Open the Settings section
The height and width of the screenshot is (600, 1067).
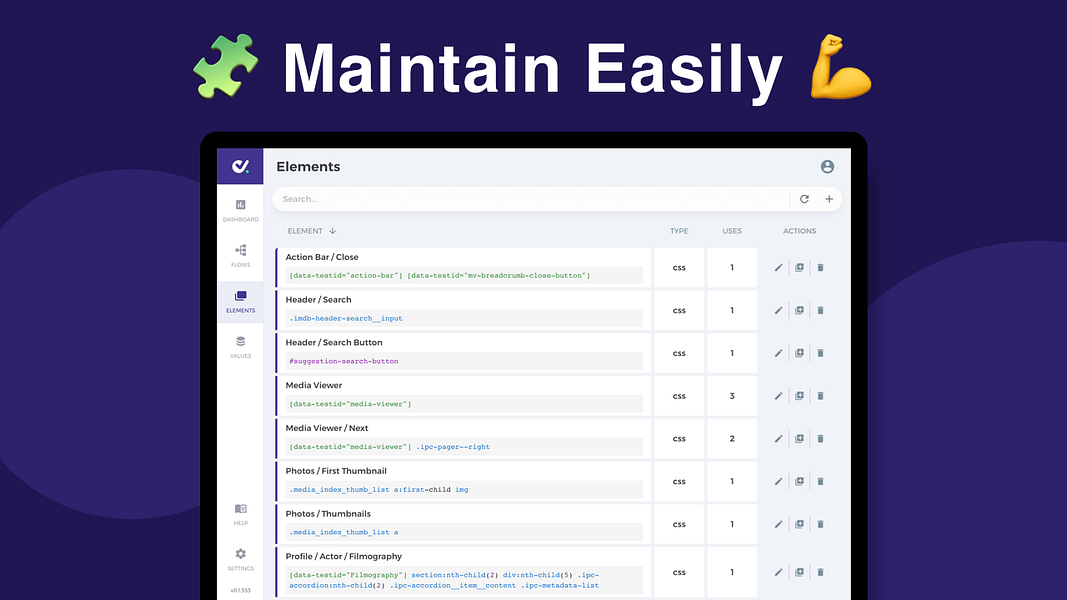tap(240, 560)
